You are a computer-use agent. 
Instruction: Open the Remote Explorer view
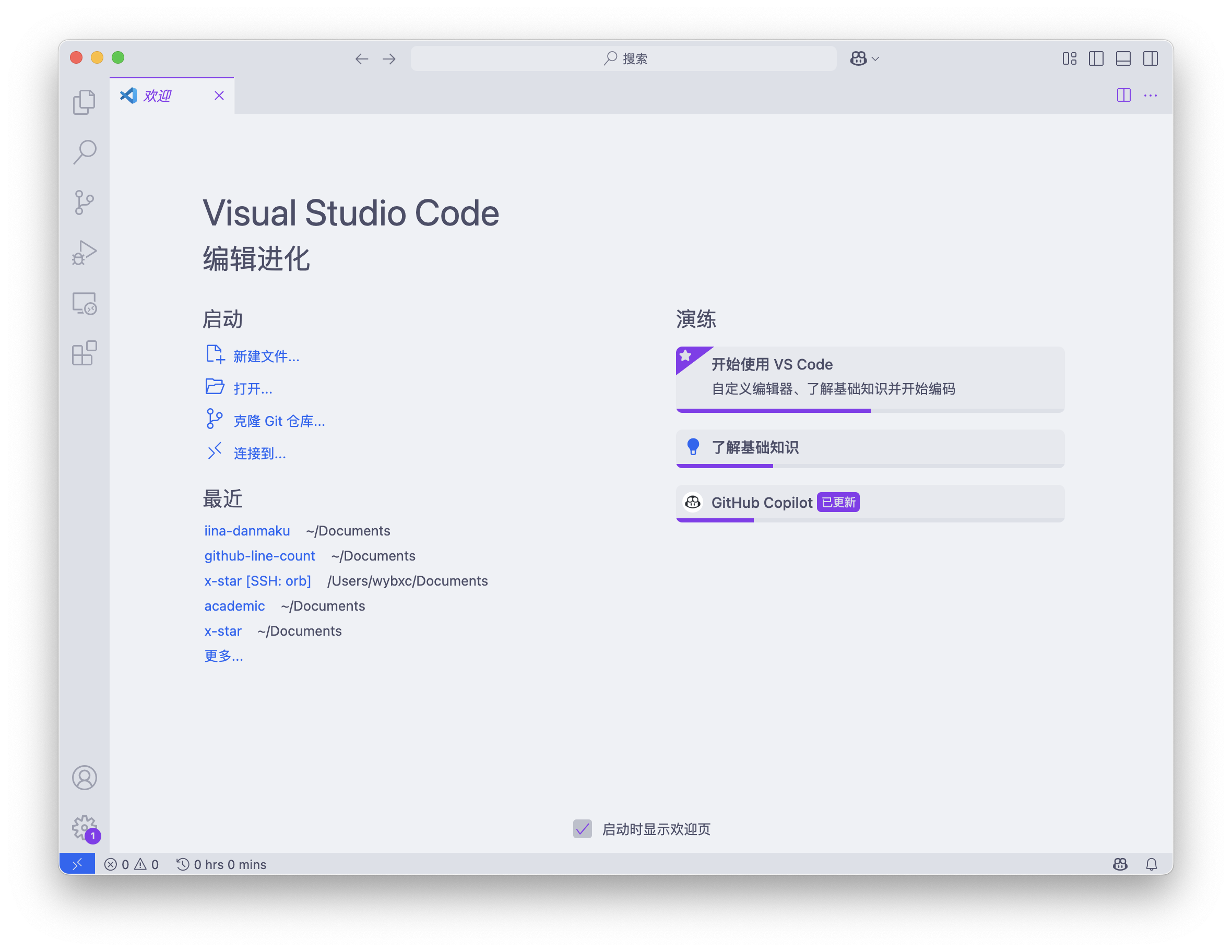84,303
